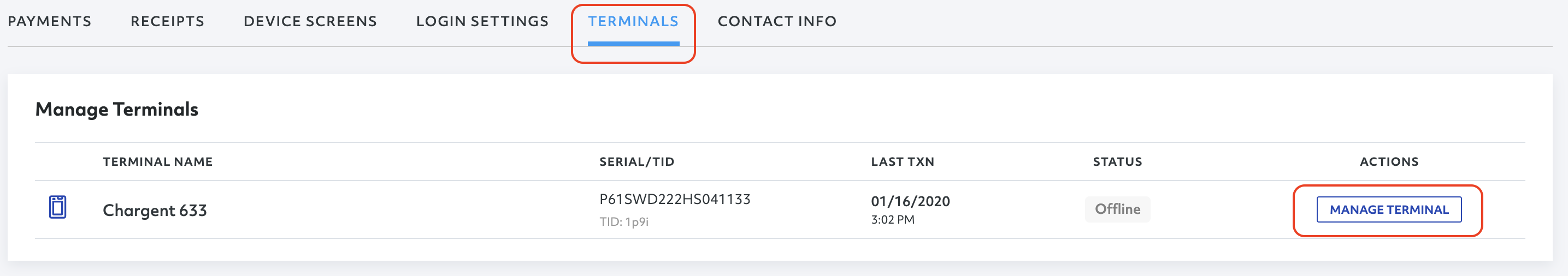This screenshot has height=276, width=1568.
Task: Click the TID 1p9i text
Action: [624, 222]
